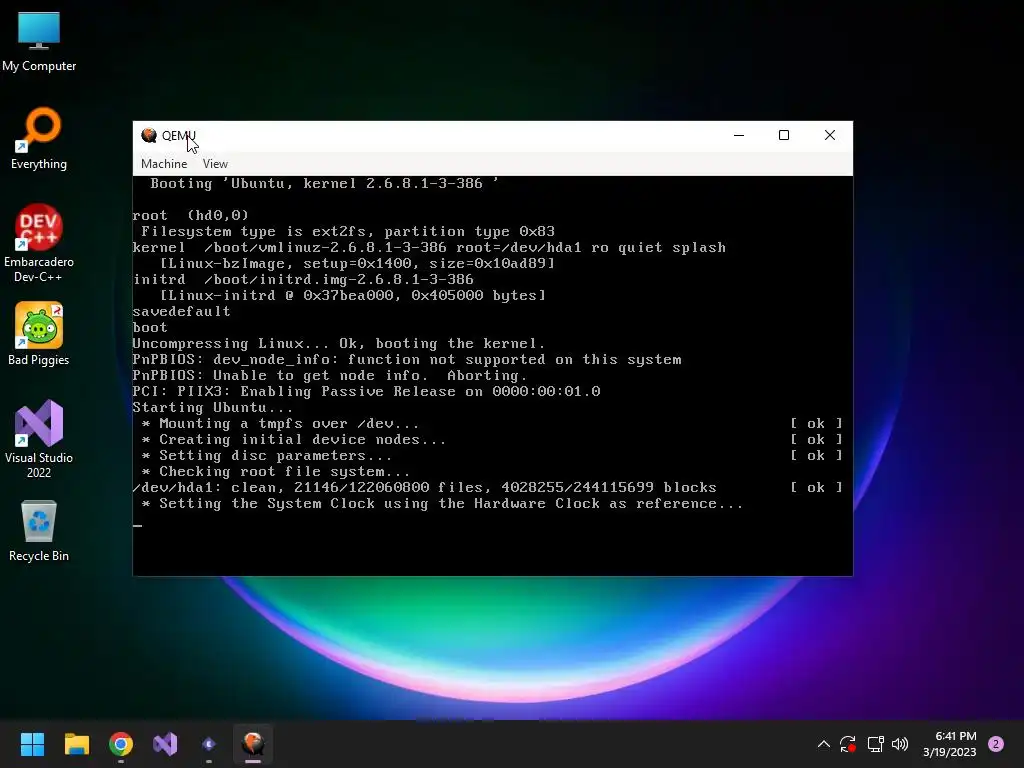Click the 'Starting Ubuntu...' console line
1024x768 pixels.
click(213, 408)
